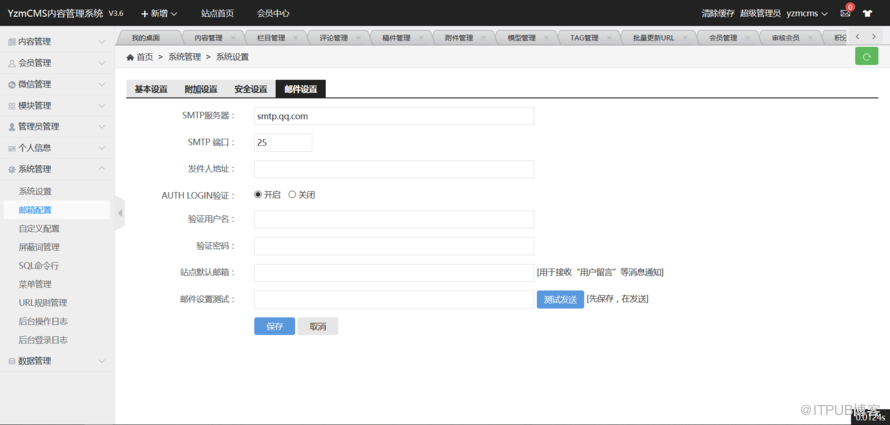Open the 我的桌面 page tab
The height and width of the screenshot is (425, 890).
pyautogui.click(x=146, y=38)
